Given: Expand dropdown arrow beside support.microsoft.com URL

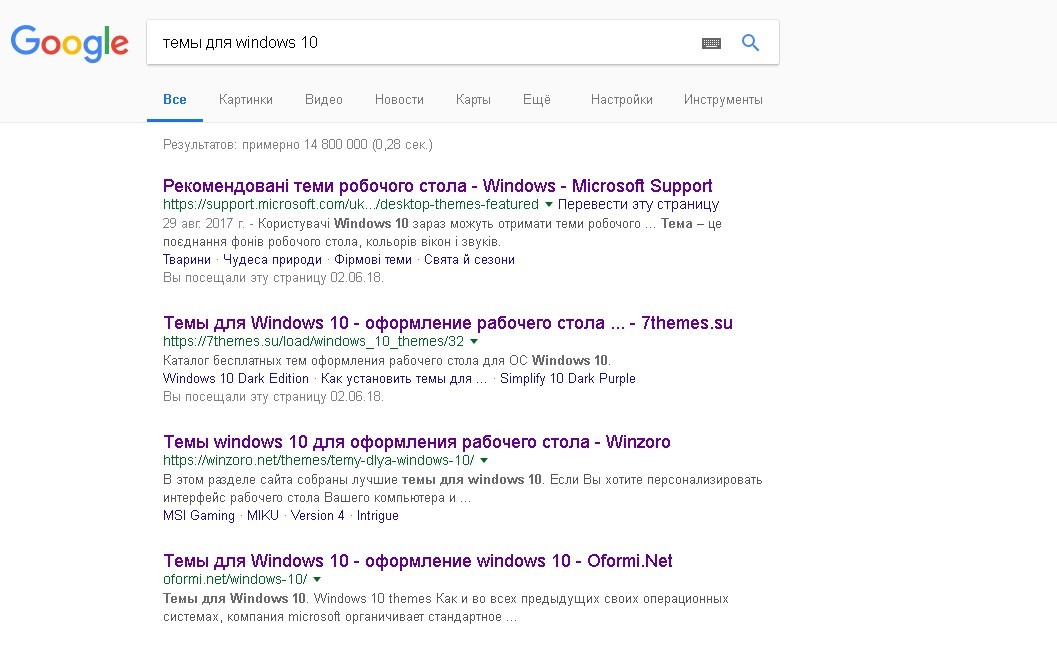Looking at the screenshot, I should pyautogui.click(x=549, y=205).
